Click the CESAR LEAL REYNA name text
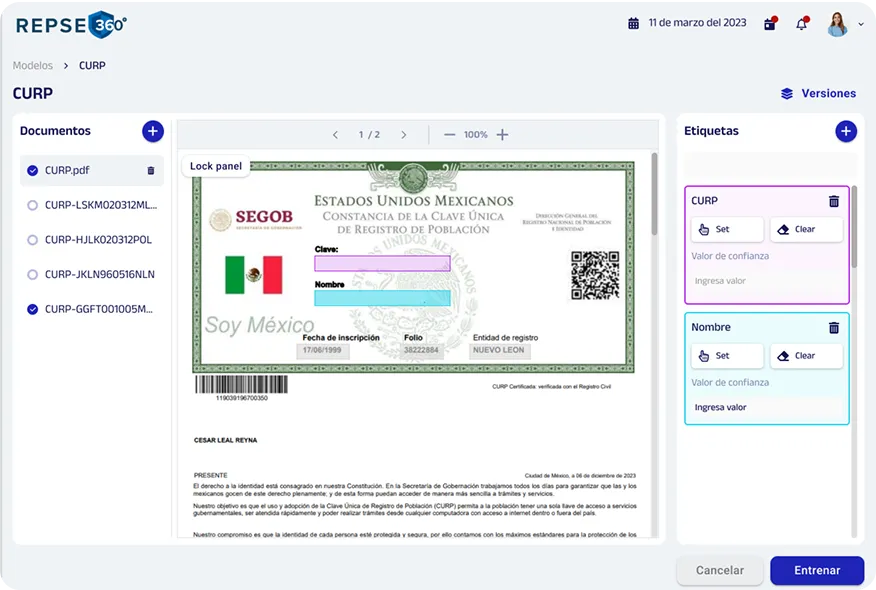Viewport: 876px width, 590px height. 226,440
